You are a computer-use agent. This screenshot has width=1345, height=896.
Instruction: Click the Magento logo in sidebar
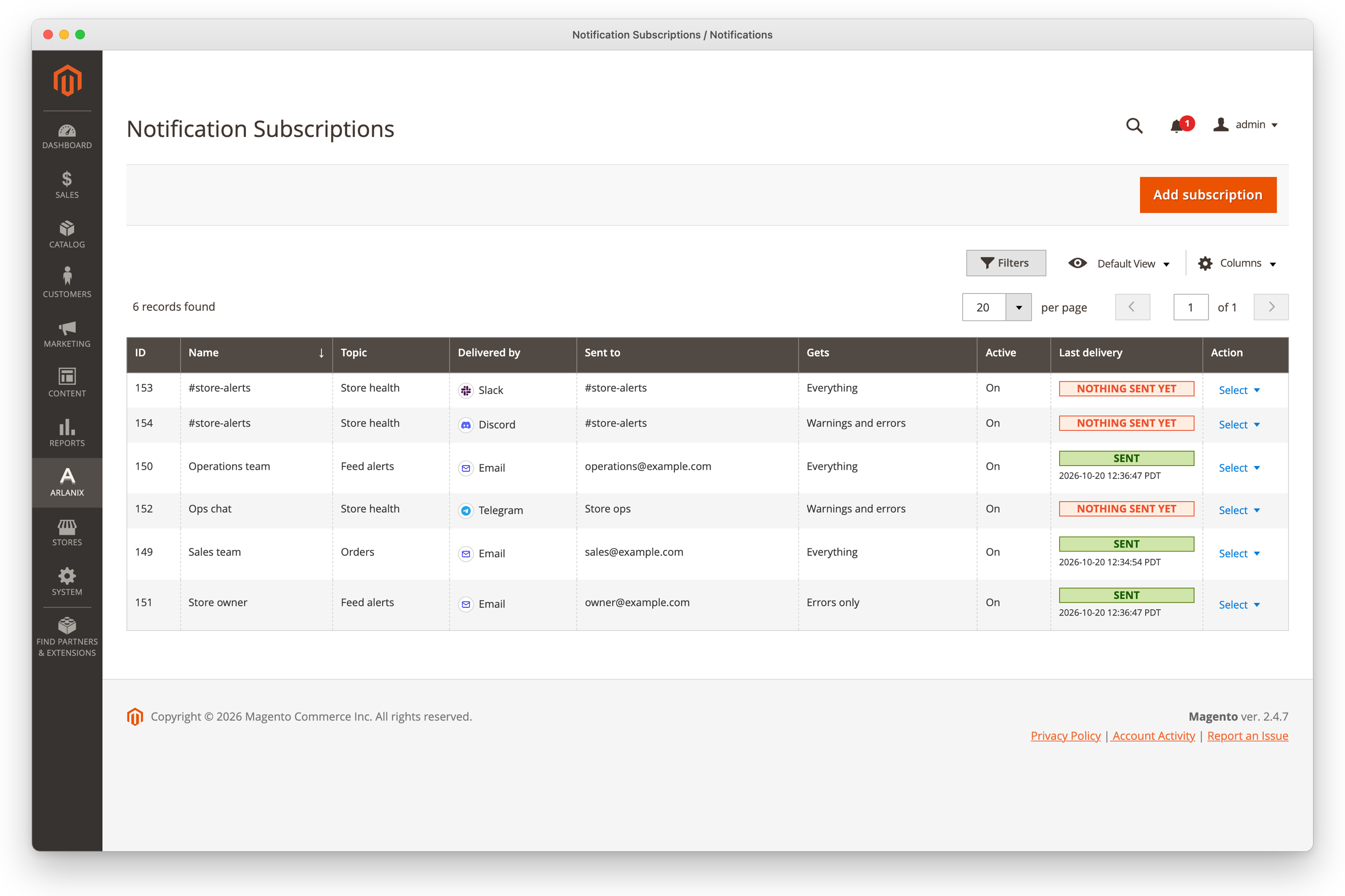[67, 81]
